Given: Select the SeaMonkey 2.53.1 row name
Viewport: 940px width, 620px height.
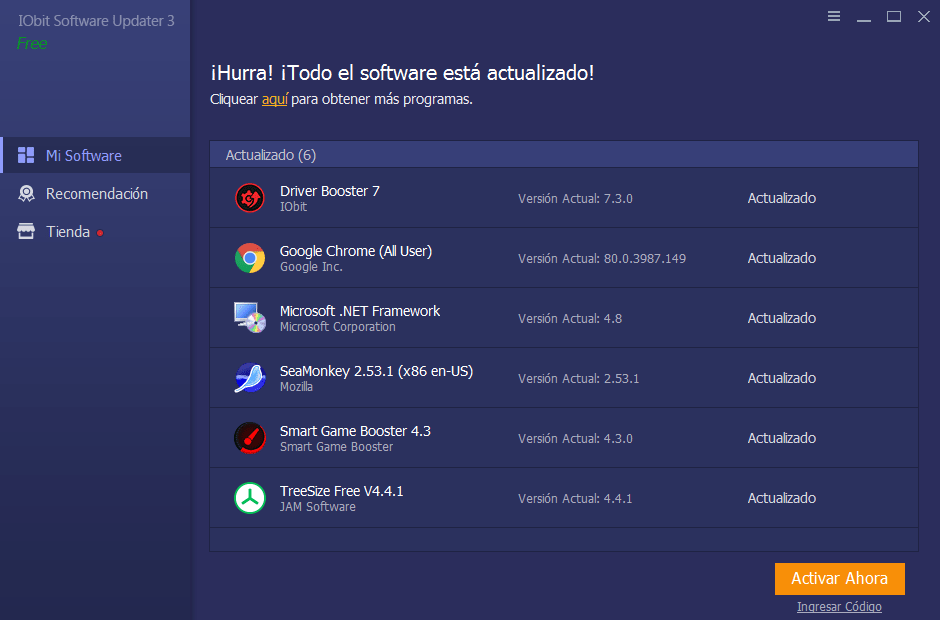Looking at the screenshot, I should tap(376, 371).
